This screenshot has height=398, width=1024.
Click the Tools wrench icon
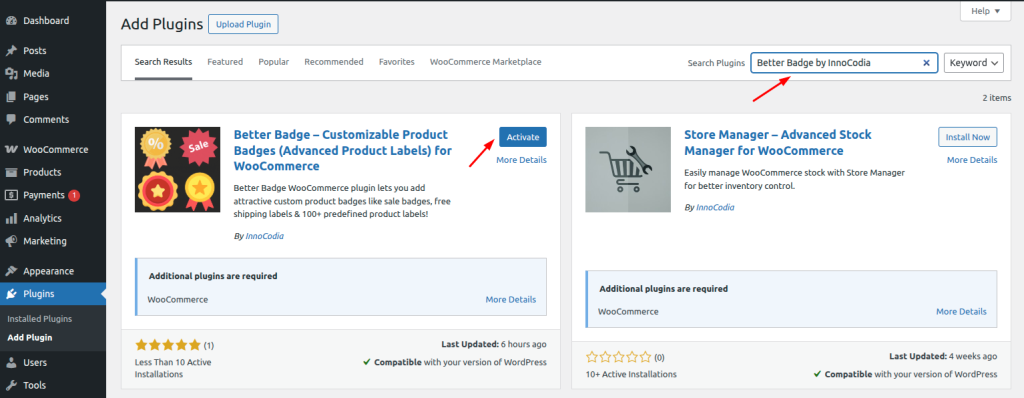[11, 386]
